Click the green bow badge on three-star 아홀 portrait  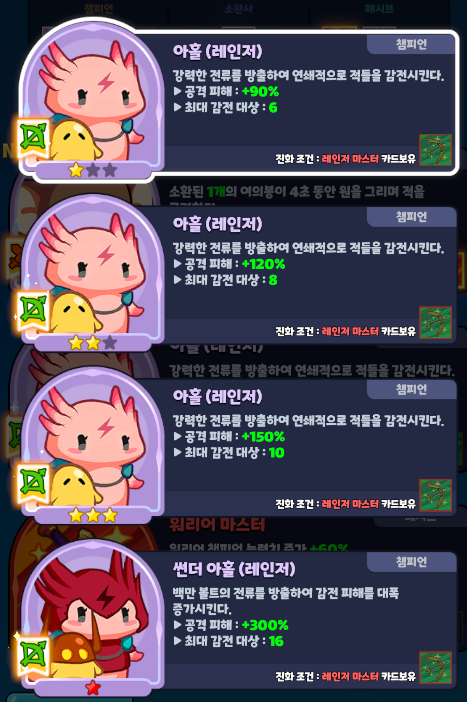click(34, 484)
